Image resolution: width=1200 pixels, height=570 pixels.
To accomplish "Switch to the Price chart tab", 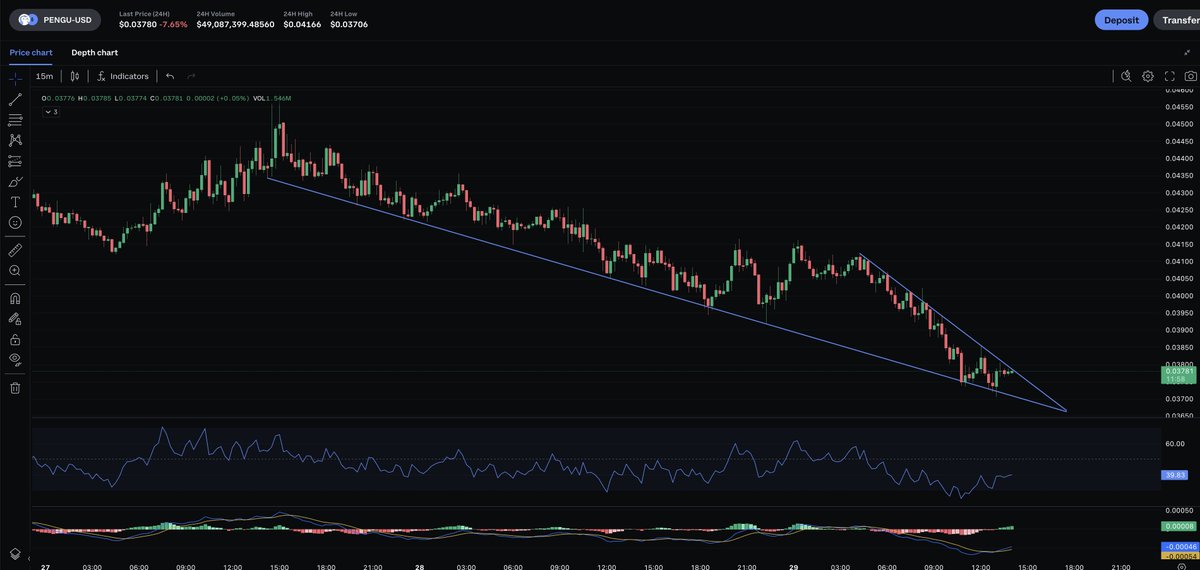I will click(31, 52).
